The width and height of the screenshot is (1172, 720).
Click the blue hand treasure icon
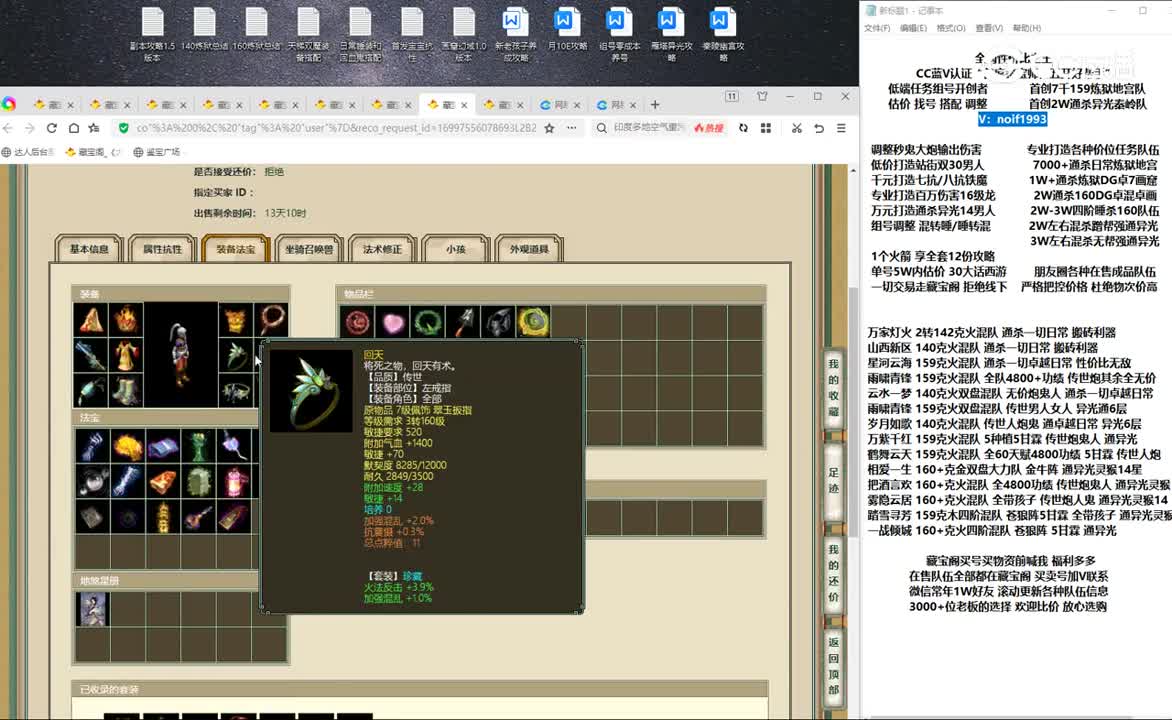[91, 446]
